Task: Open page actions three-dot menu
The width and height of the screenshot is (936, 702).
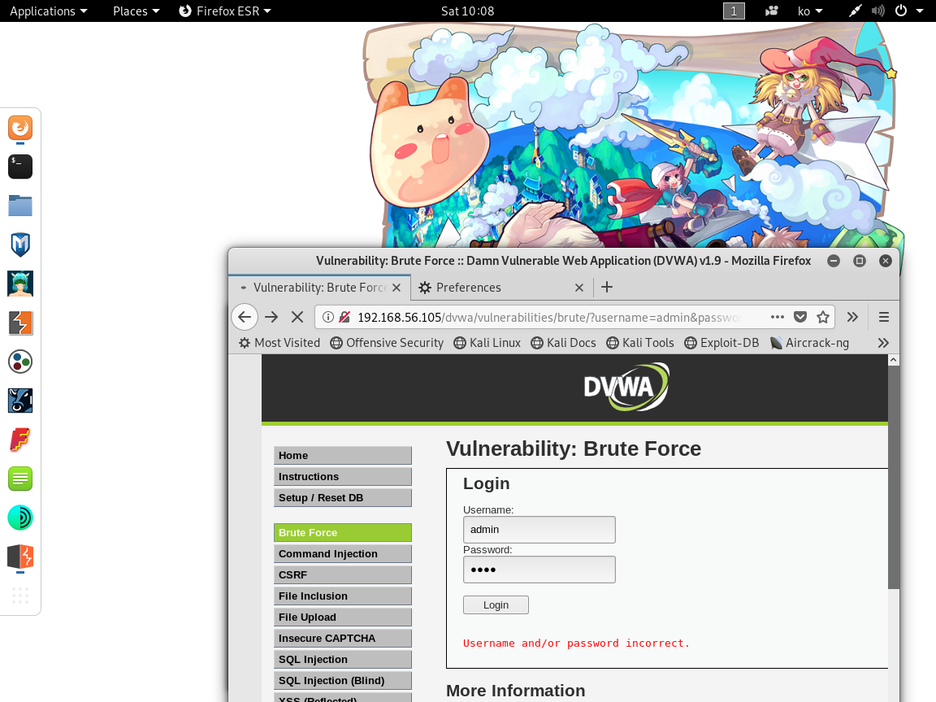Action: click(x=777, y=317)
